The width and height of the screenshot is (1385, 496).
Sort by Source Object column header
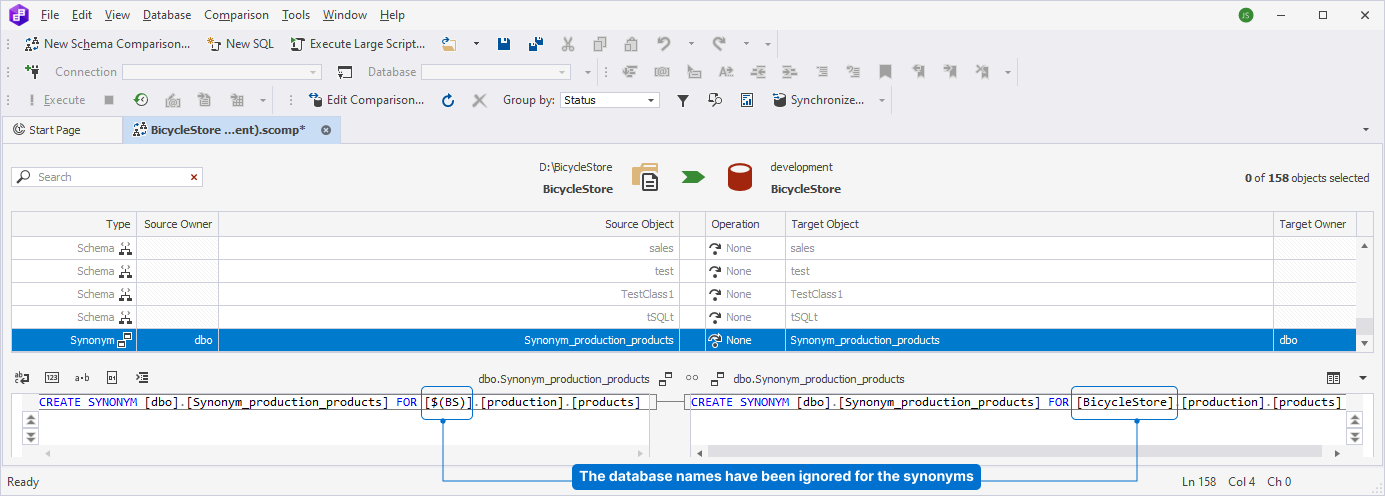coord(448,224)
